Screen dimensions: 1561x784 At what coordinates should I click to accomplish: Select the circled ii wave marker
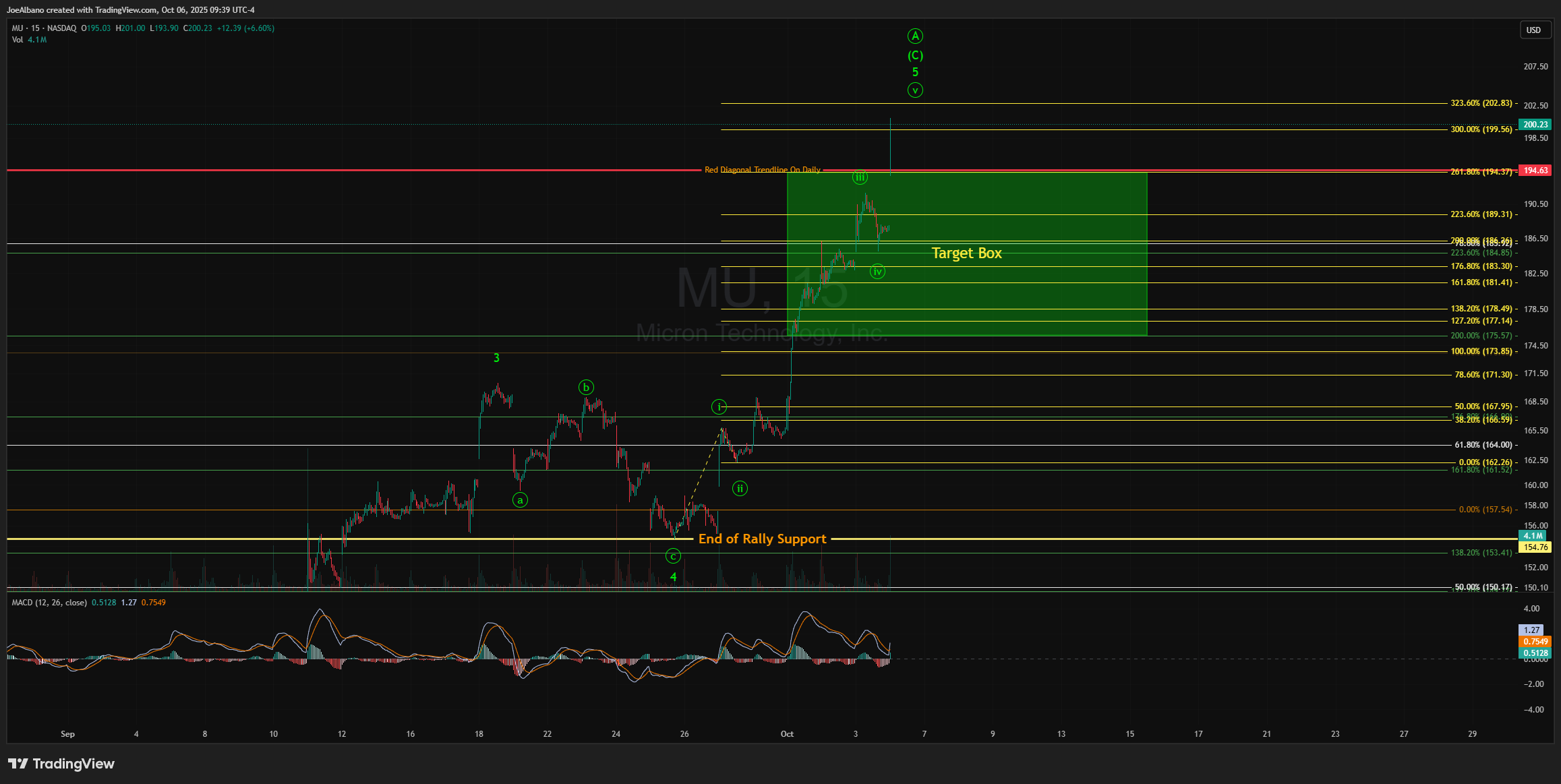(x=740, y=489)
